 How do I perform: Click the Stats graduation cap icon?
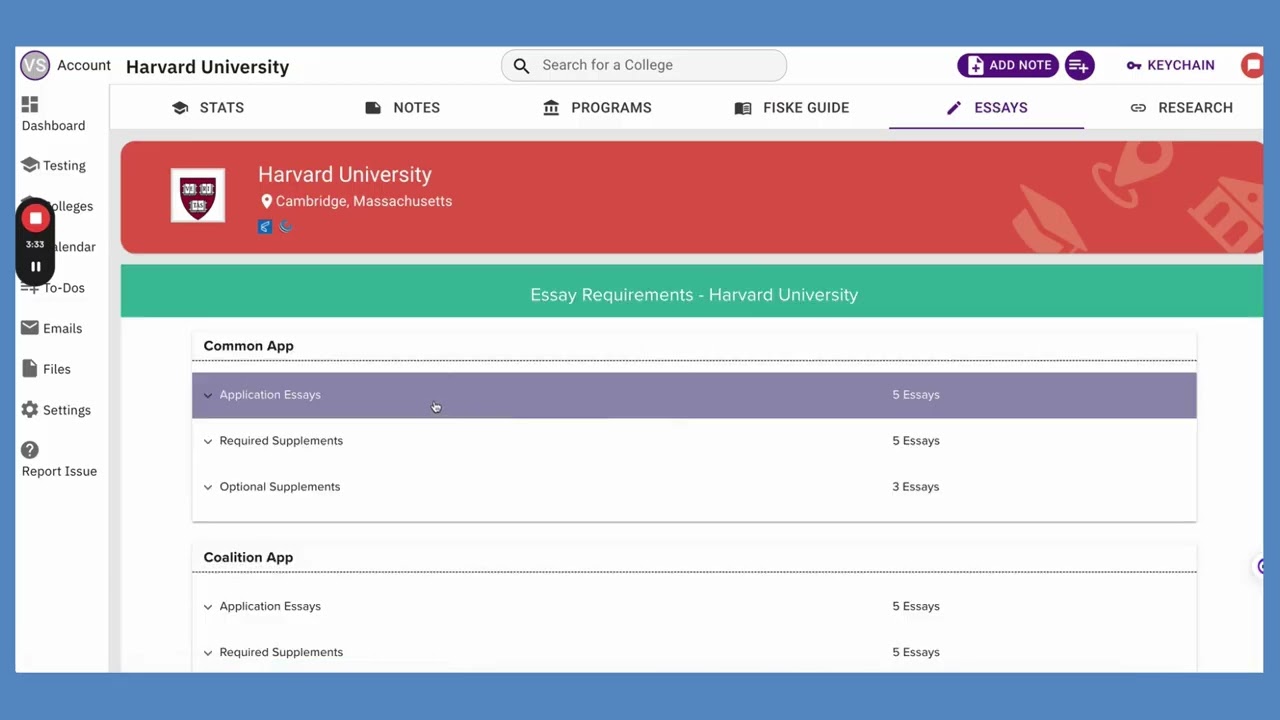point(180,108)
